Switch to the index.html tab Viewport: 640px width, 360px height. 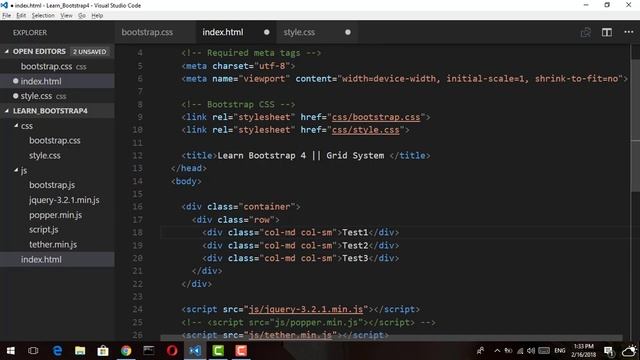tap(223, 32)
